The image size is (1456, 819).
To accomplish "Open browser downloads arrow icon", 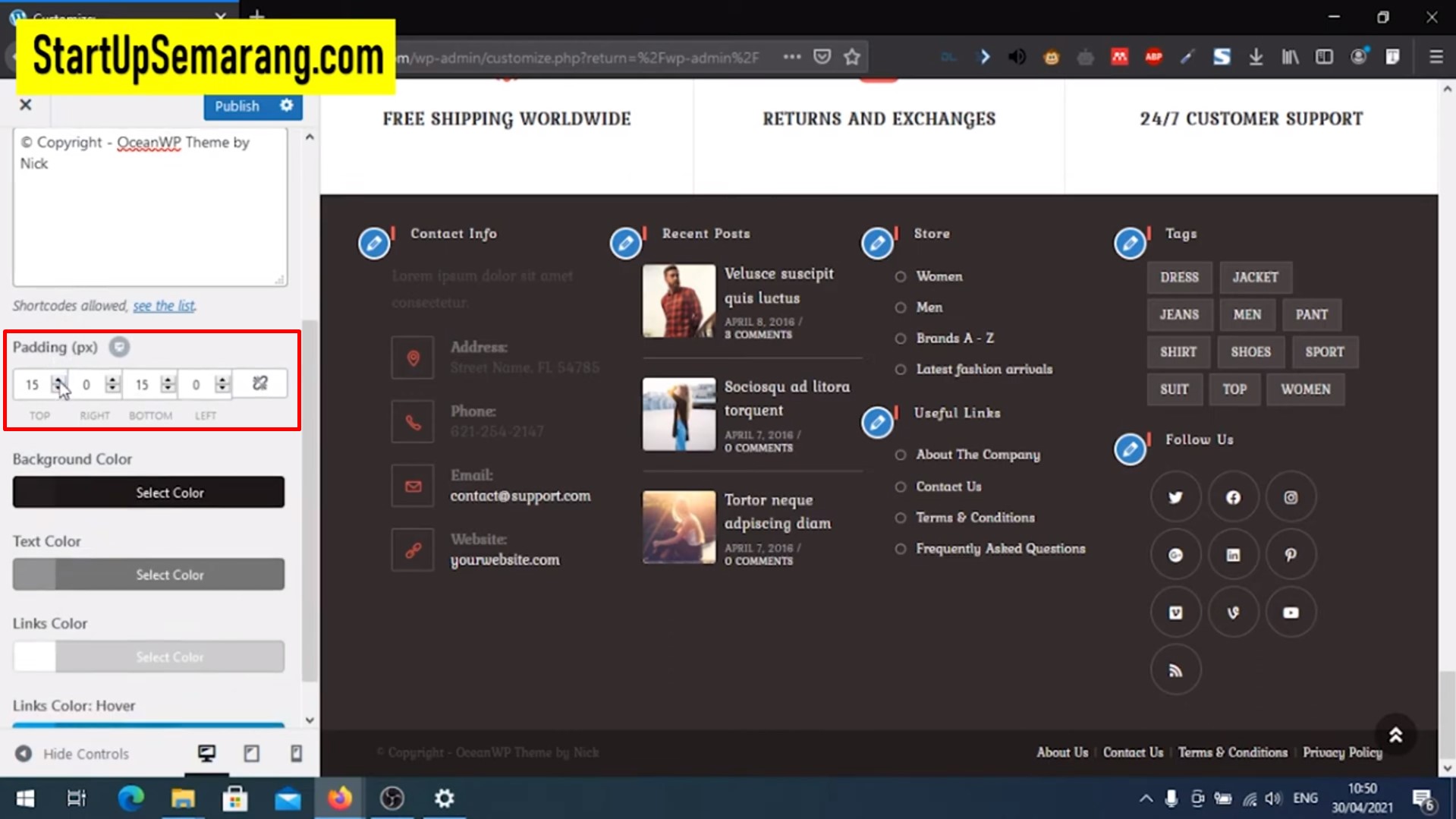I will pos(1256,57).
